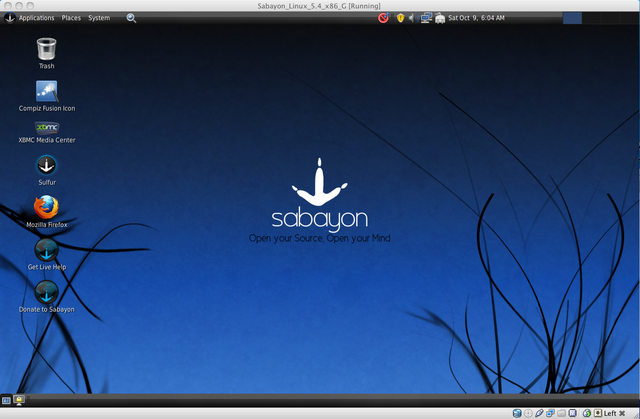
Task: Select the Mozilla Firefox desktop icon
Action: 47,212
